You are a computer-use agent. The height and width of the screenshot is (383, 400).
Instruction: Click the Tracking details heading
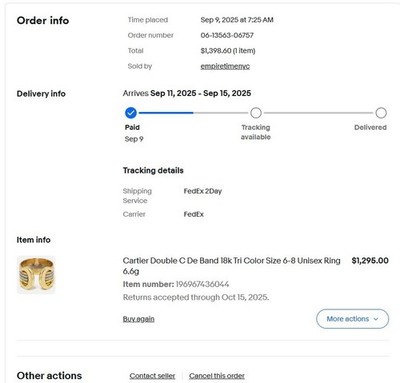(x=153, y=170)
